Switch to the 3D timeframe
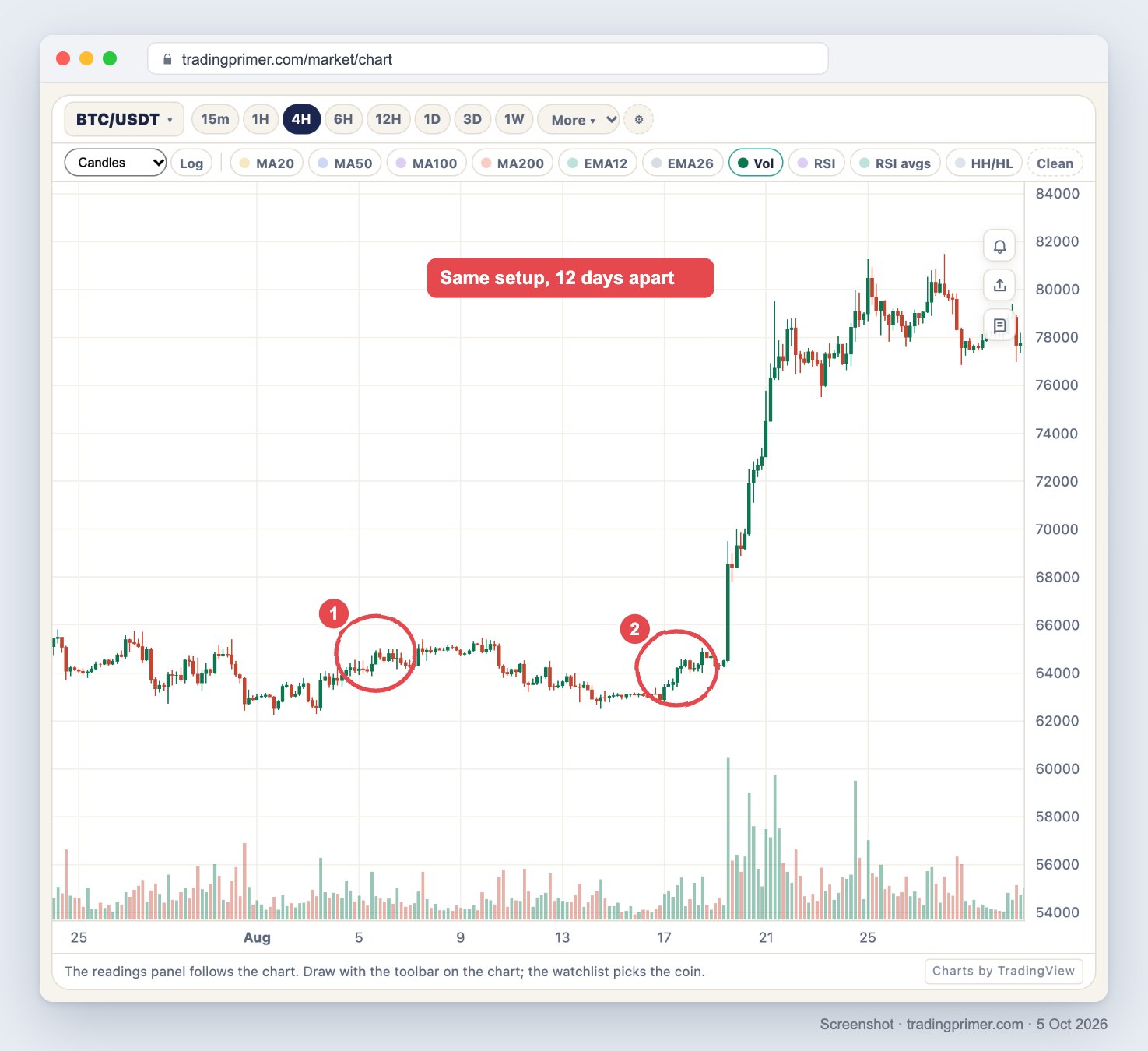This screenshot has width=1148, height=1051. click(x=472, y=119)
